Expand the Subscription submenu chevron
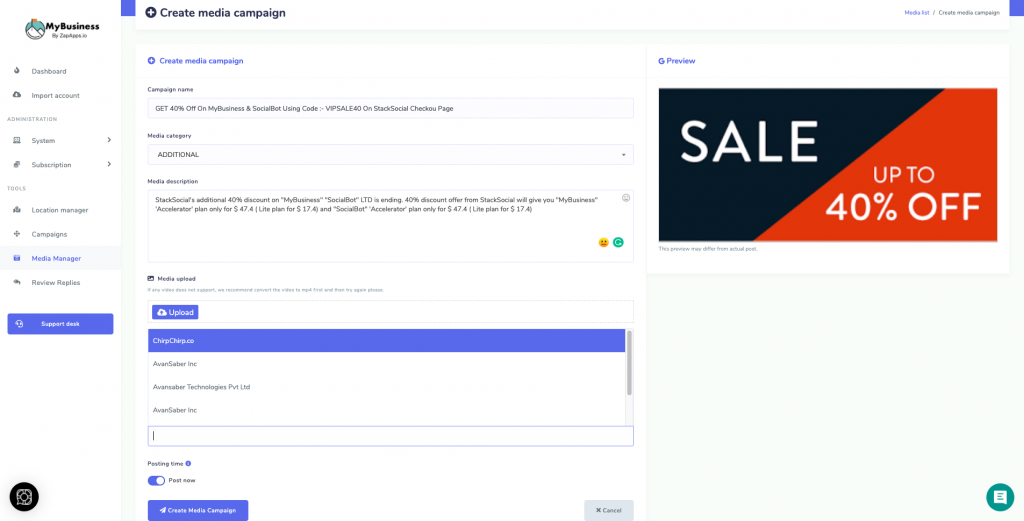This screenshot has height=521, width=1024. tap(109, 164)
